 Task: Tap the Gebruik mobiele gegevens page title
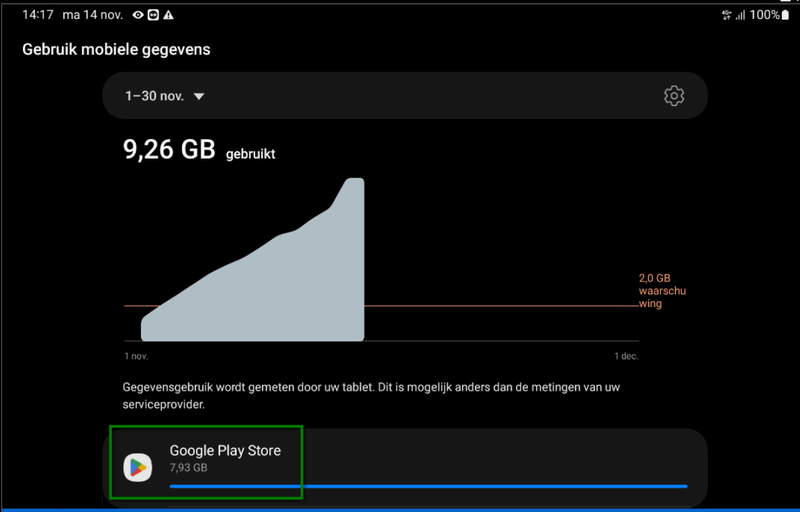116,49
